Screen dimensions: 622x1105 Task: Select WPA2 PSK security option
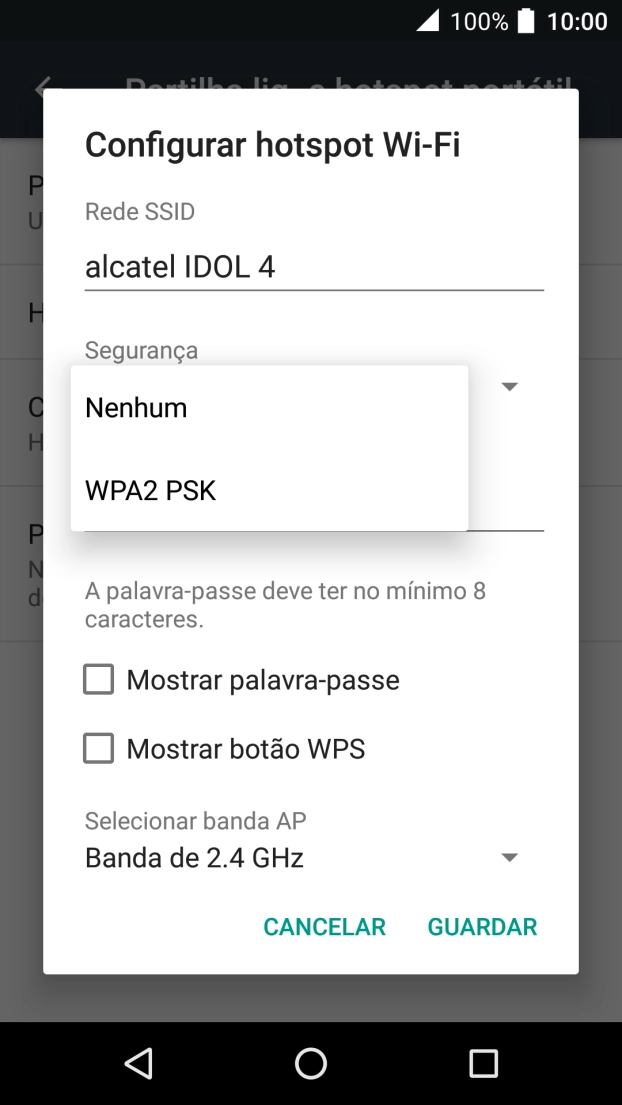pos(150,490)
